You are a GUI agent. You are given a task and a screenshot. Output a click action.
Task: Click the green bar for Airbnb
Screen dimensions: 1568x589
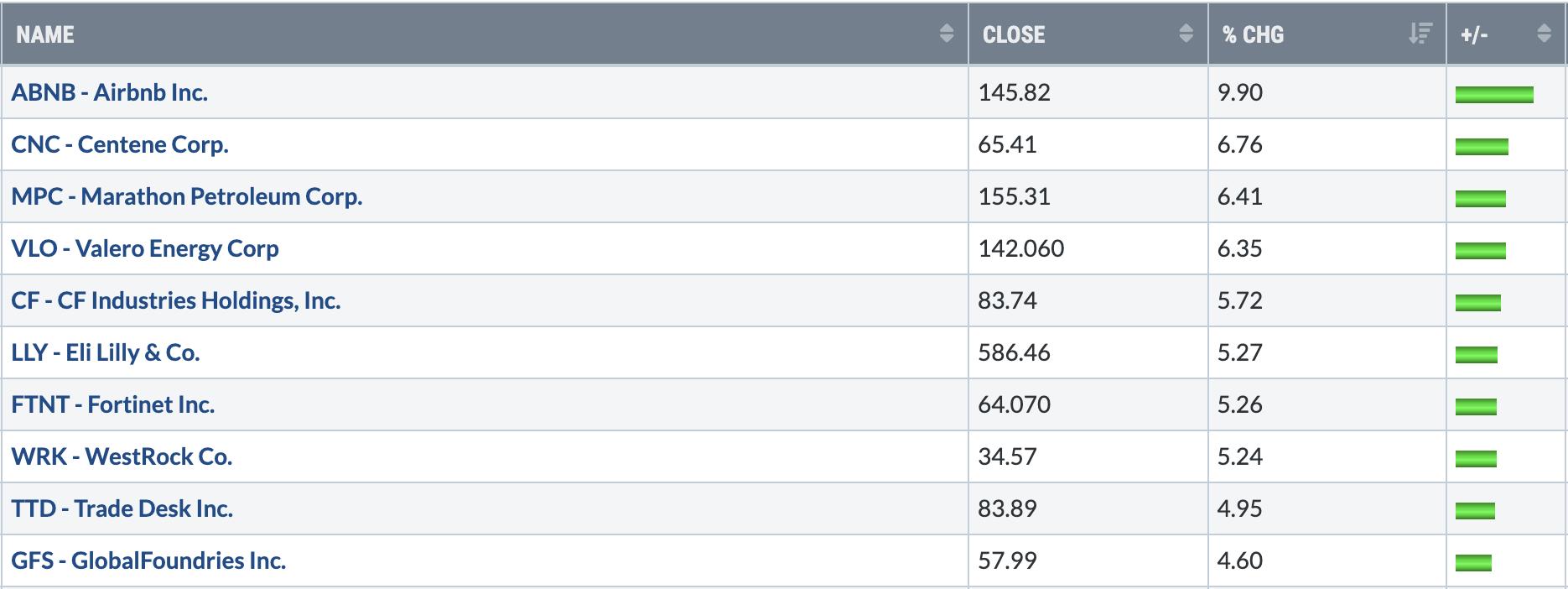pyautogui.click(x=1494, y=95)
